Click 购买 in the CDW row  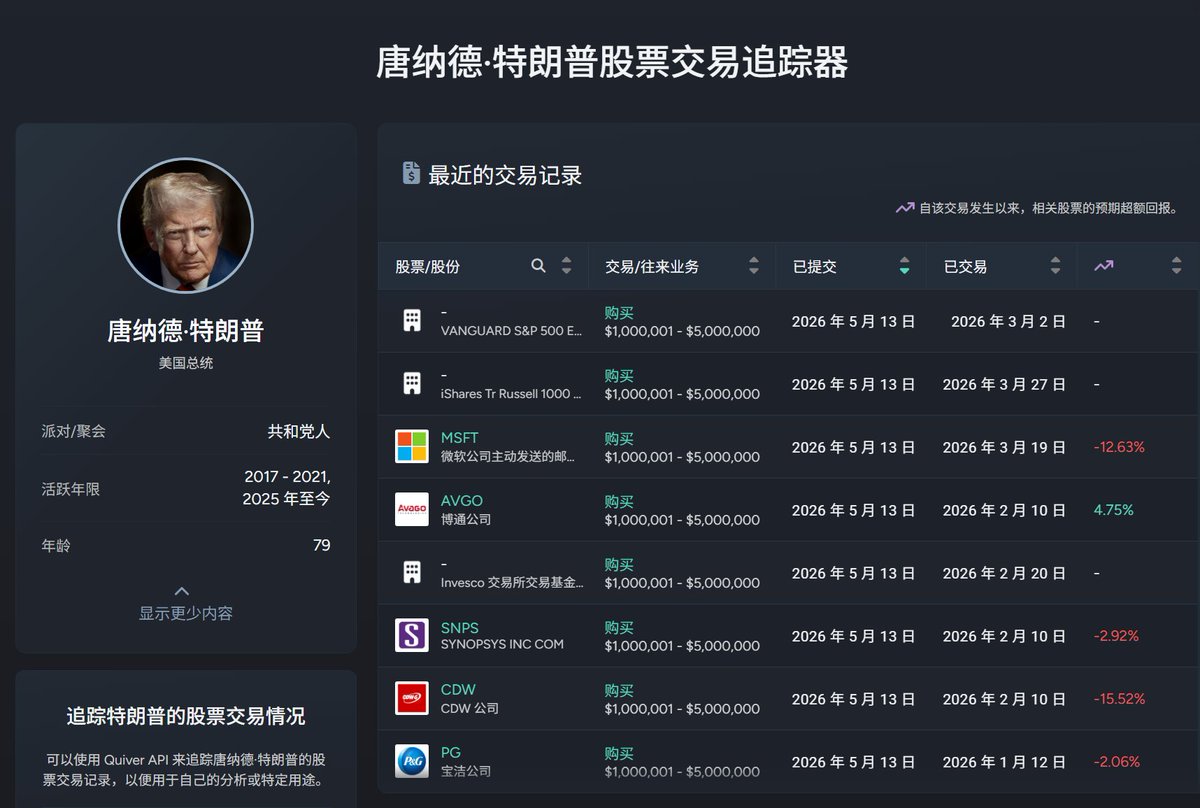pos(619,690)
